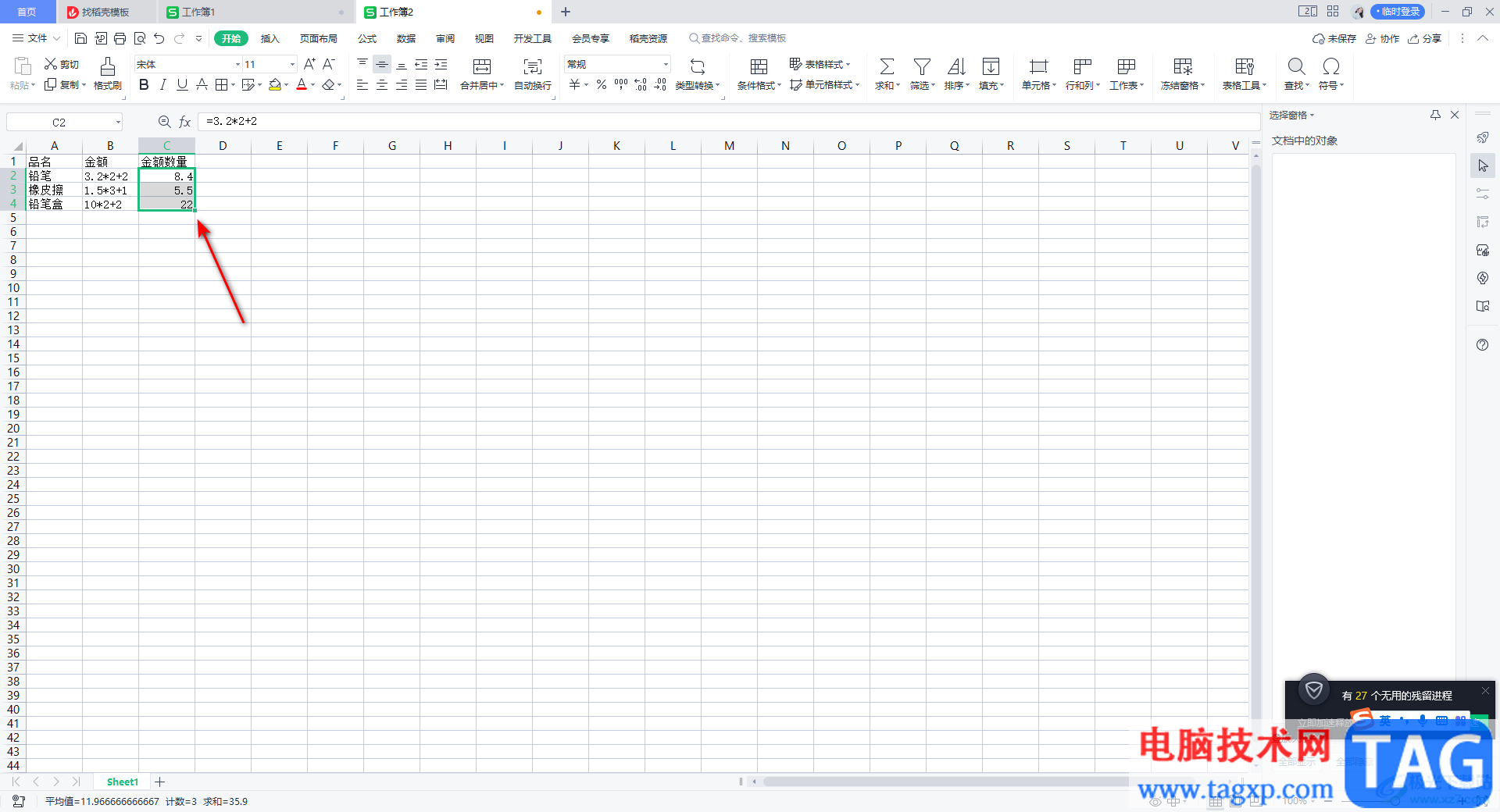
Task: Open the 页面布局 ribbon tab
Action: (x=319, y=38)
